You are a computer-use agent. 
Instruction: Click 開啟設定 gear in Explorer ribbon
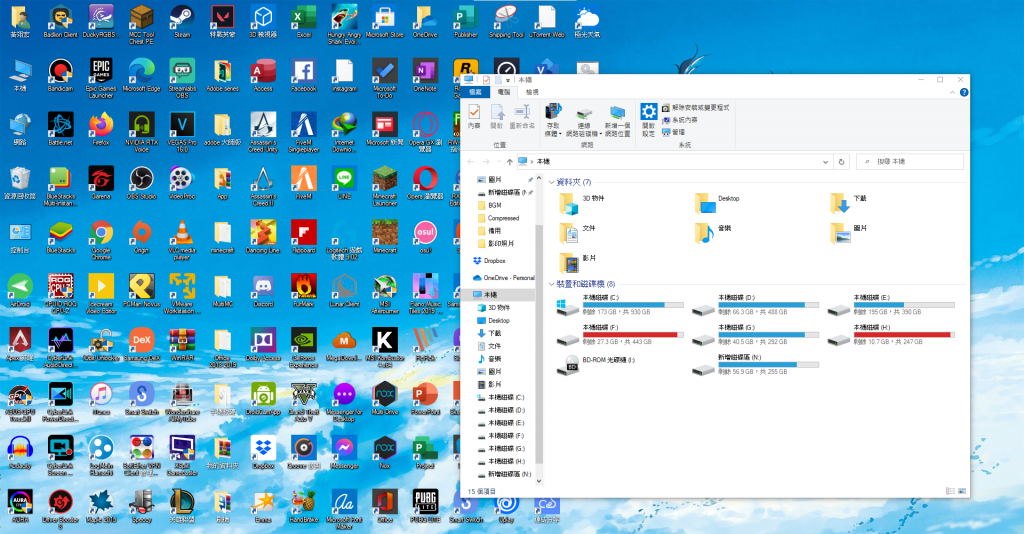click(x=648, y=119)
